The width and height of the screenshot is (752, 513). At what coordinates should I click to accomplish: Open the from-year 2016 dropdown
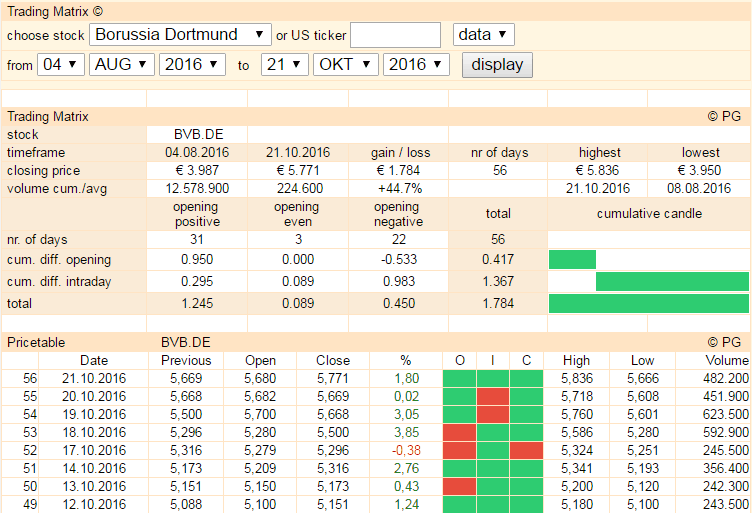[x=192, y=64]
